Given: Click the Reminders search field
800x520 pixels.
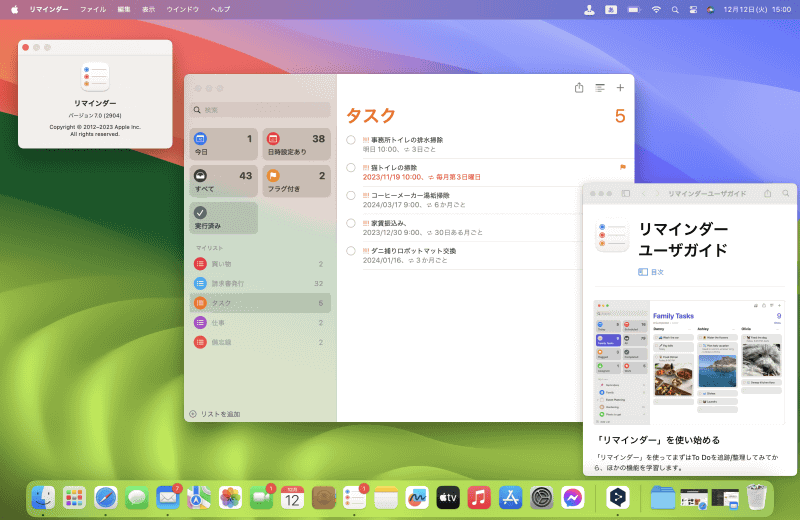Looking at the screenshot, I should pos(260,110).
